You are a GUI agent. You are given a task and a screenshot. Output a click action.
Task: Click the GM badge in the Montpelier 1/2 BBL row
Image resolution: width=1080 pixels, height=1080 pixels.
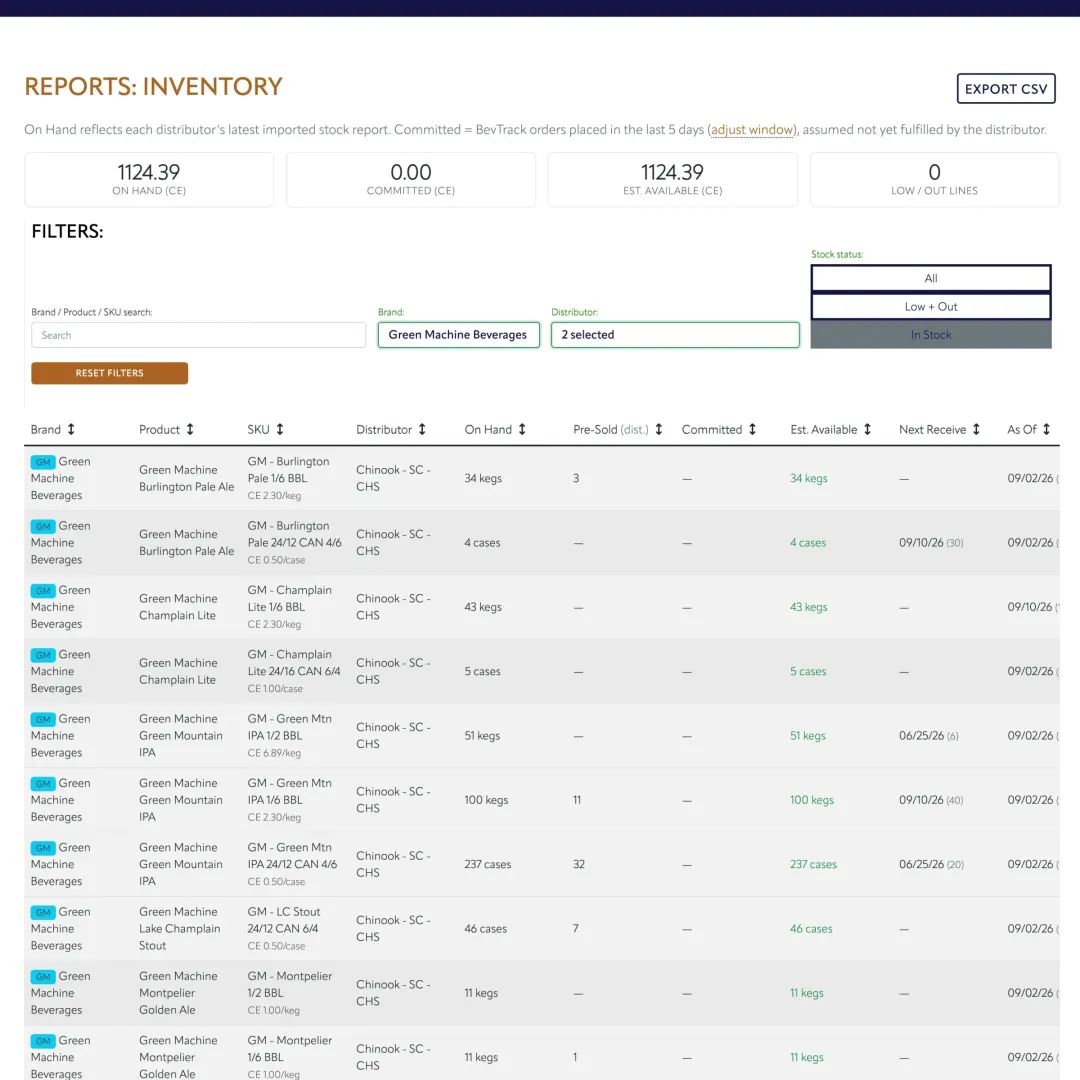click(x=43, y=977)
